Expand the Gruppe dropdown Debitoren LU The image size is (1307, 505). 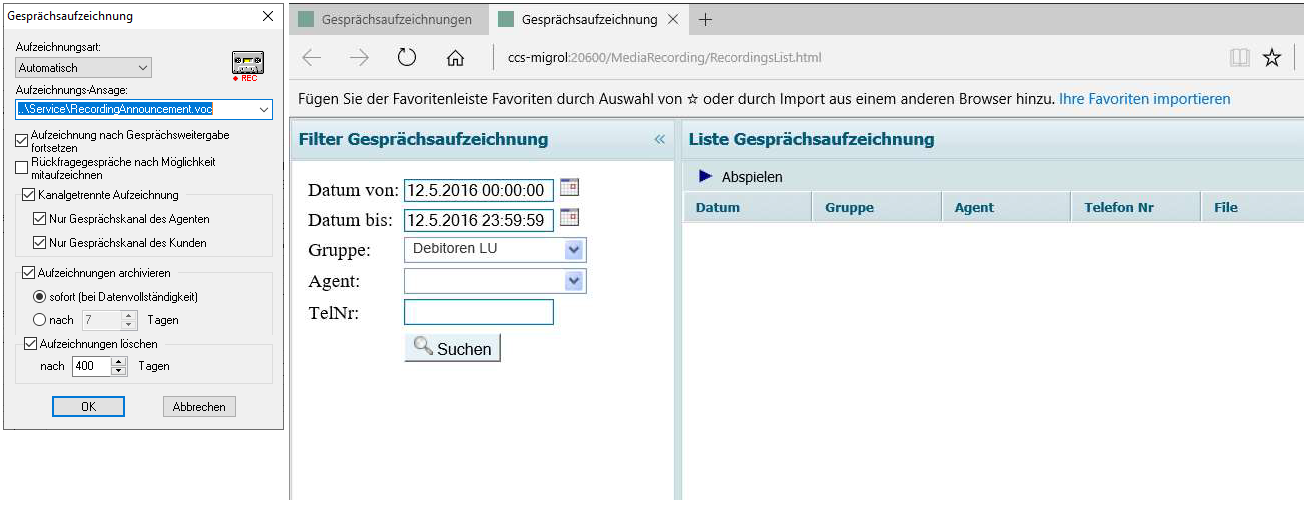click(574, 249)
